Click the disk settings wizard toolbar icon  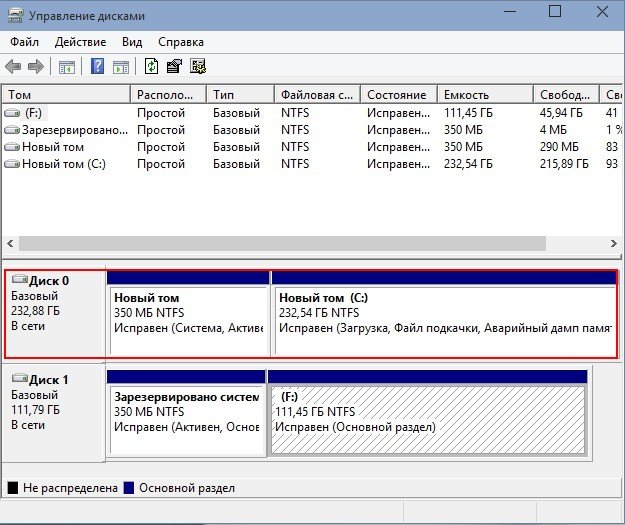[x=198, y=66]
